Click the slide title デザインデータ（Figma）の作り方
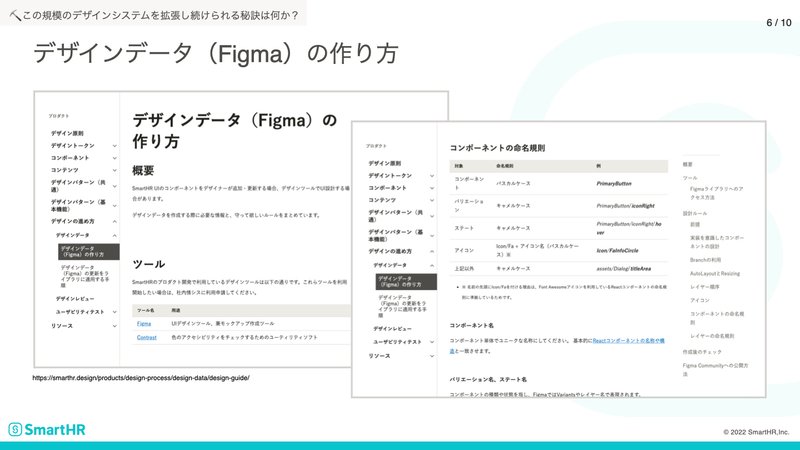 215,53
